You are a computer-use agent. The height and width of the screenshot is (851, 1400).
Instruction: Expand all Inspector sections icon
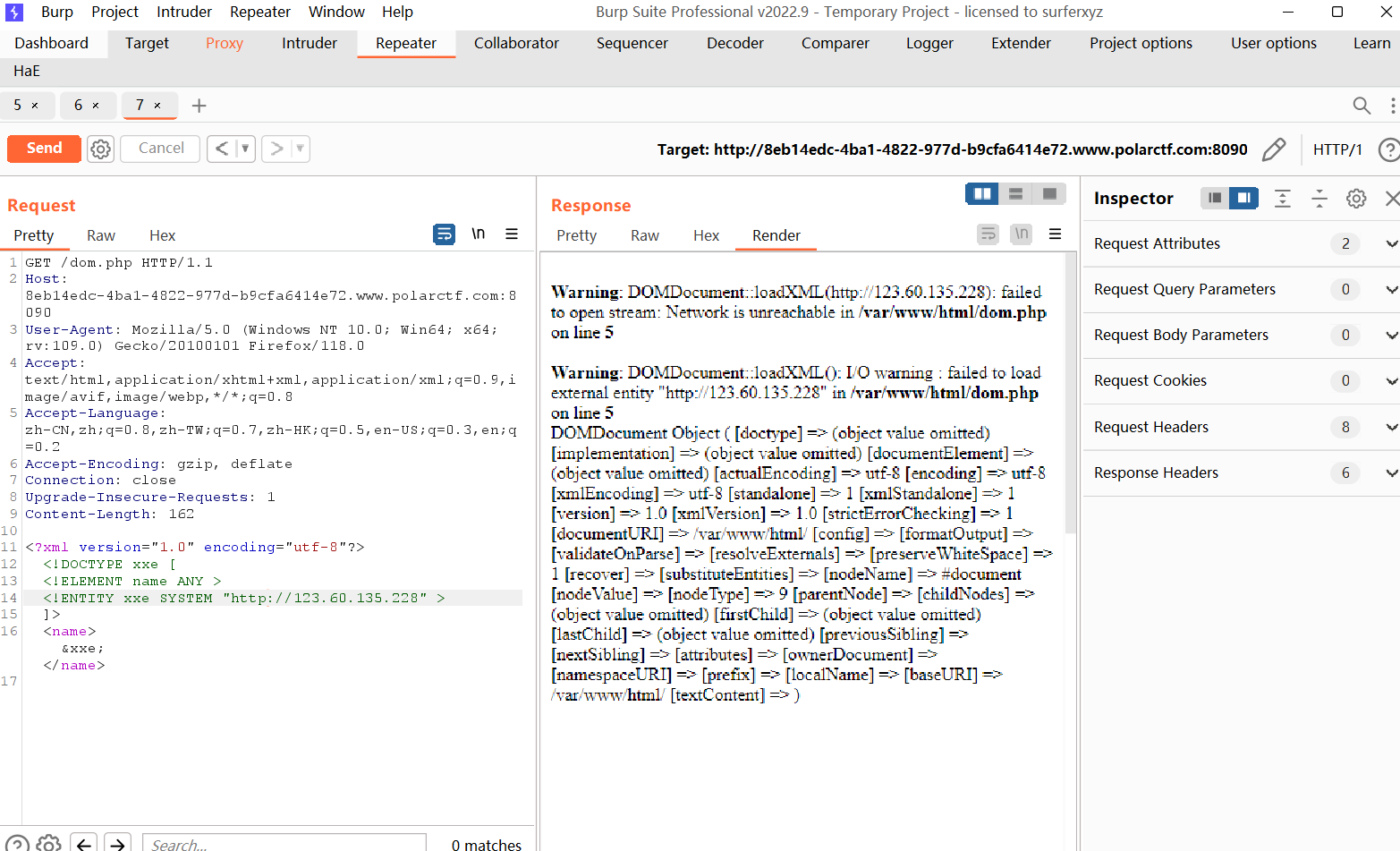(x=1283, y=199)
